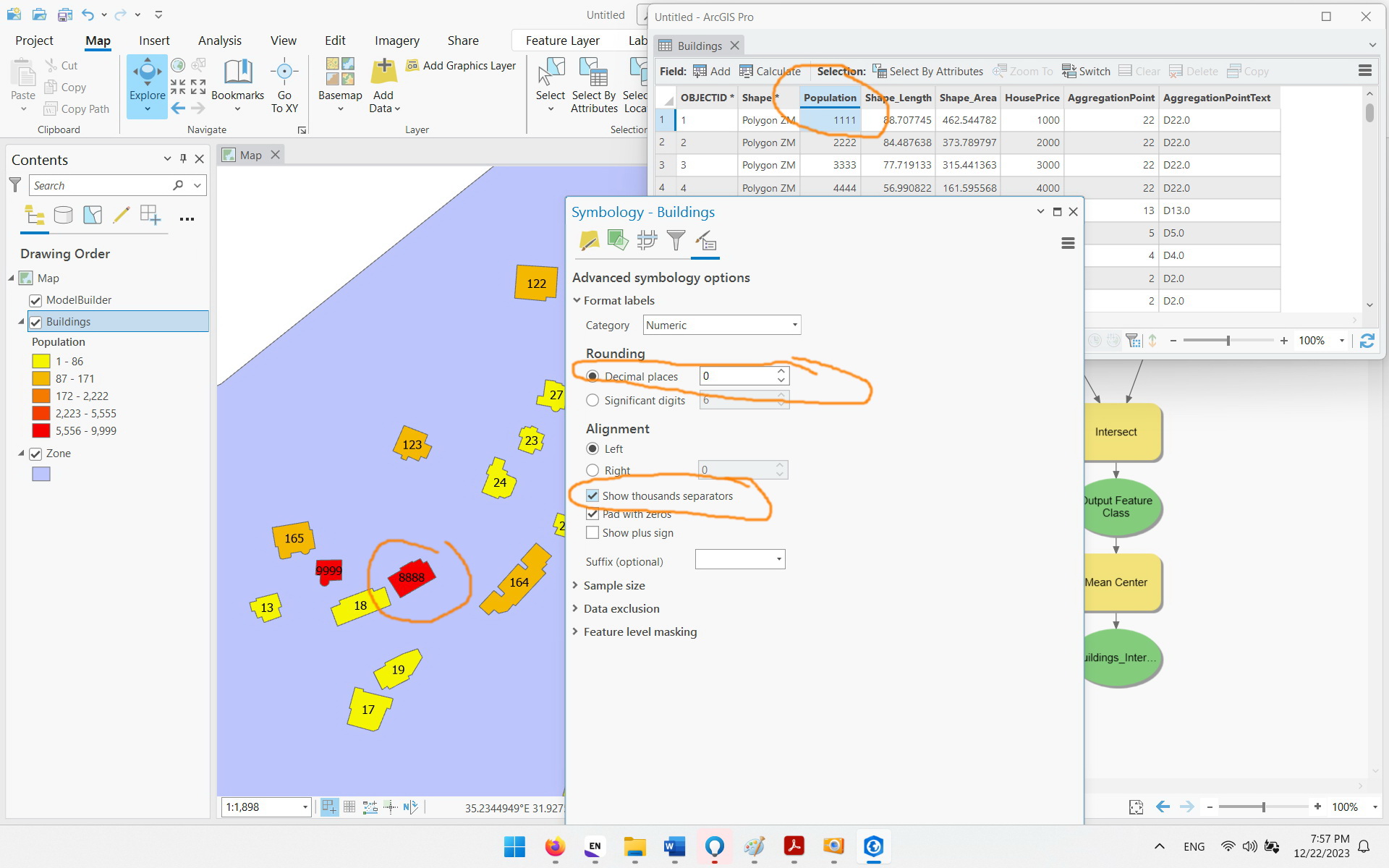The height and width of the screenshot is (868, 1389).
Task: Select the Significant digits radio button
Action: [593, 400]
